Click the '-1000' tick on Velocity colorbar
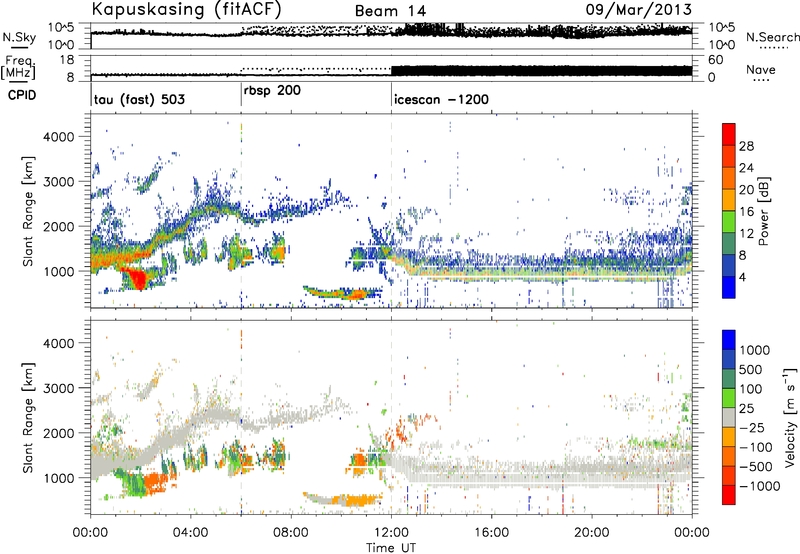 [x=759, y=486]
